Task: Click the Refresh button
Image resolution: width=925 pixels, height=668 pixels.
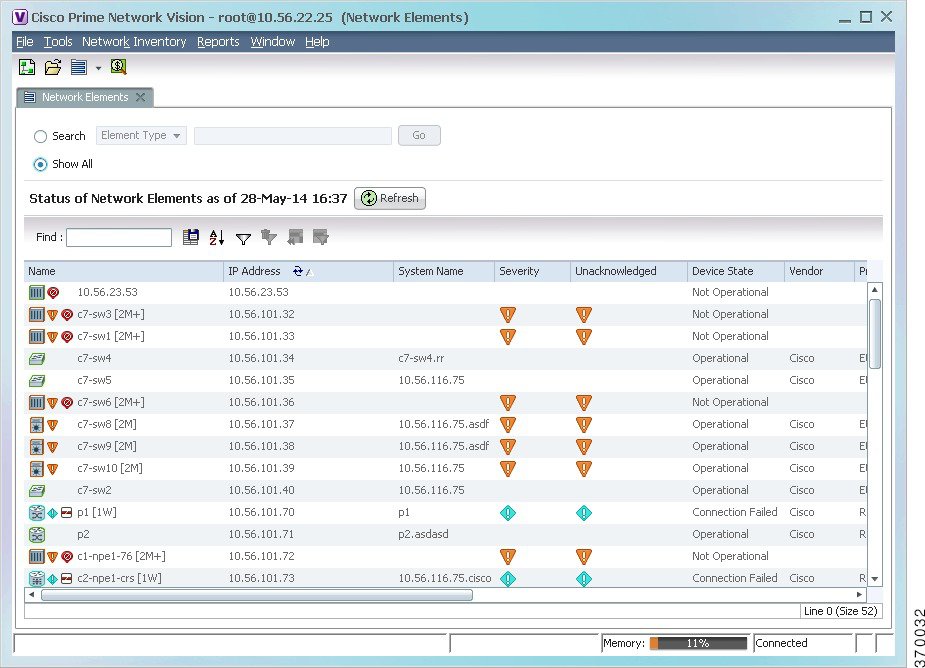Action: [x=390, y=198]
